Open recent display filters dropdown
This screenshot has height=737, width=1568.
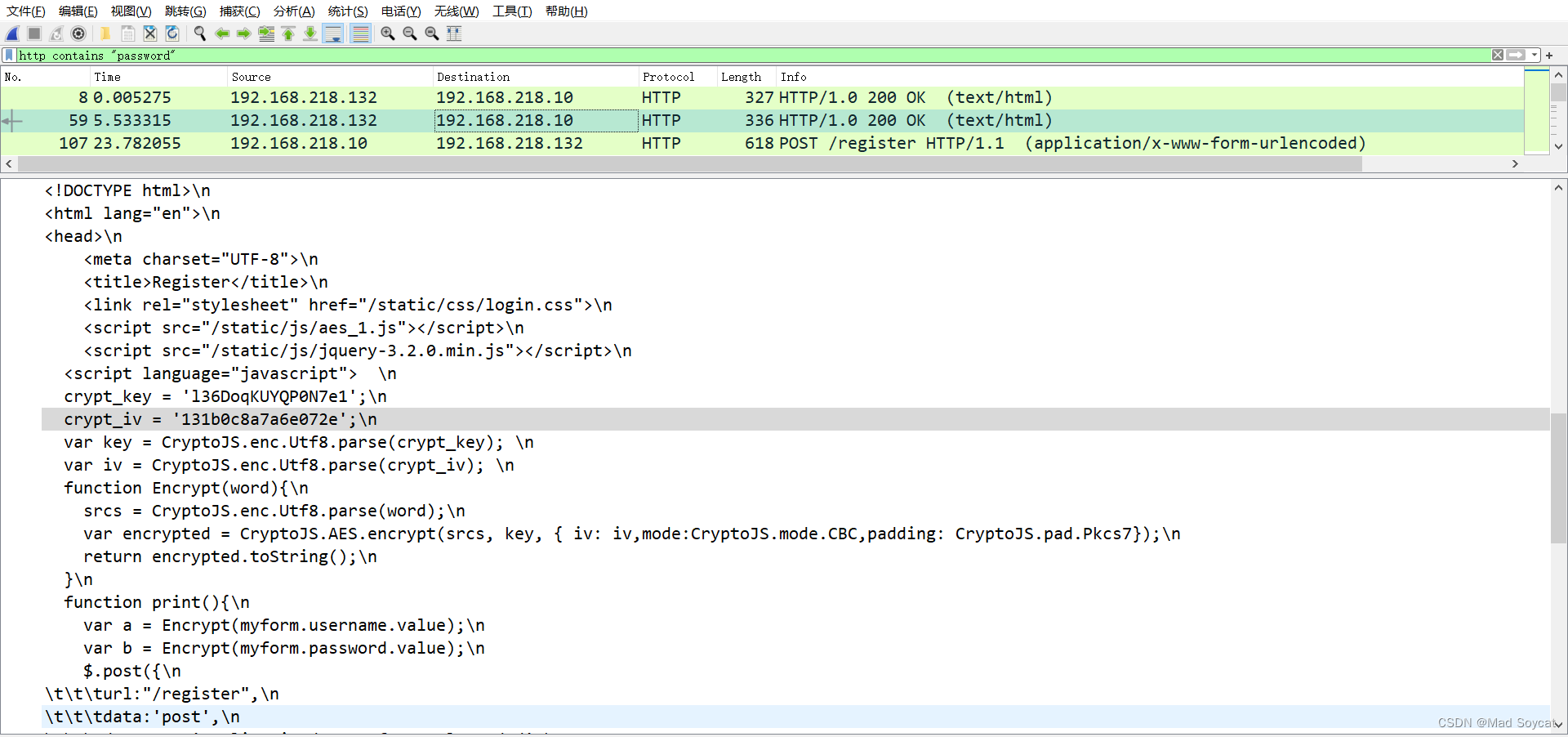pyautogui.click(x=1535, y=55)
